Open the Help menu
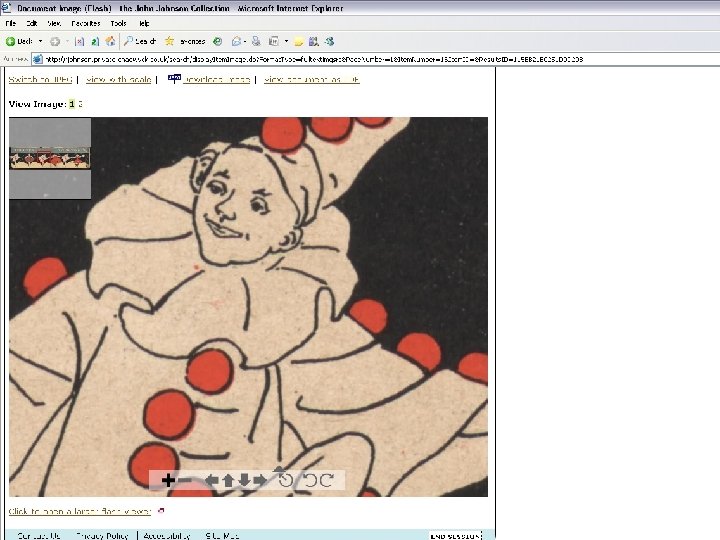 click(x=144, y=23)
